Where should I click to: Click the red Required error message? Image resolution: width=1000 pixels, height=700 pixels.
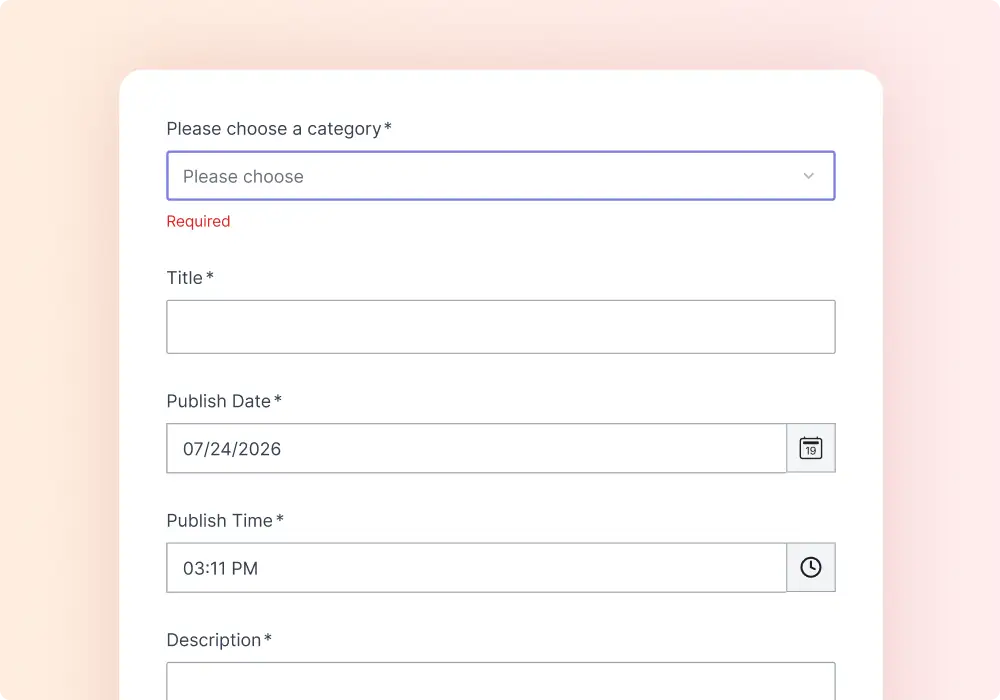coord(198,221)
